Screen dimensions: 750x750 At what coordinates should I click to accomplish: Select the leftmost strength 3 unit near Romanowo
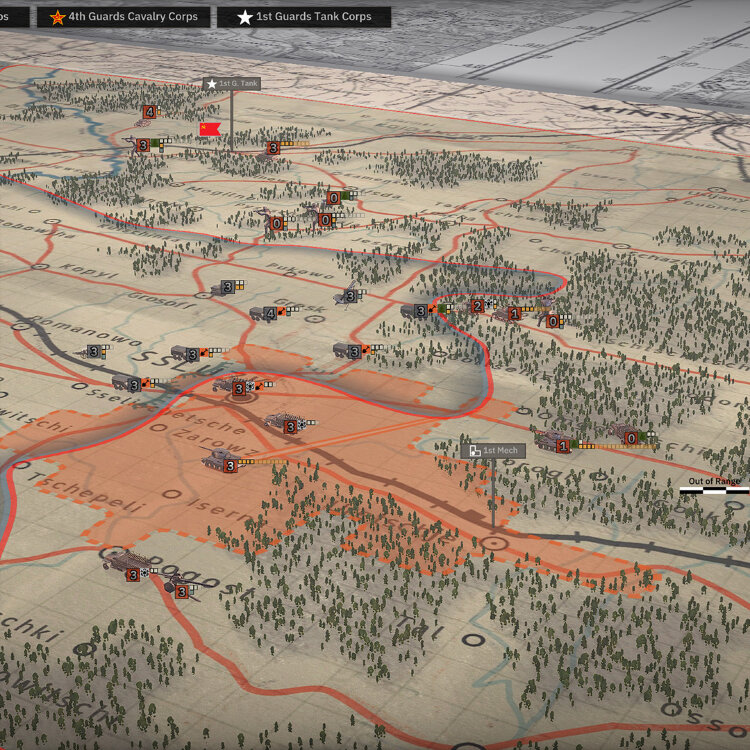click(x=93, y=352)
